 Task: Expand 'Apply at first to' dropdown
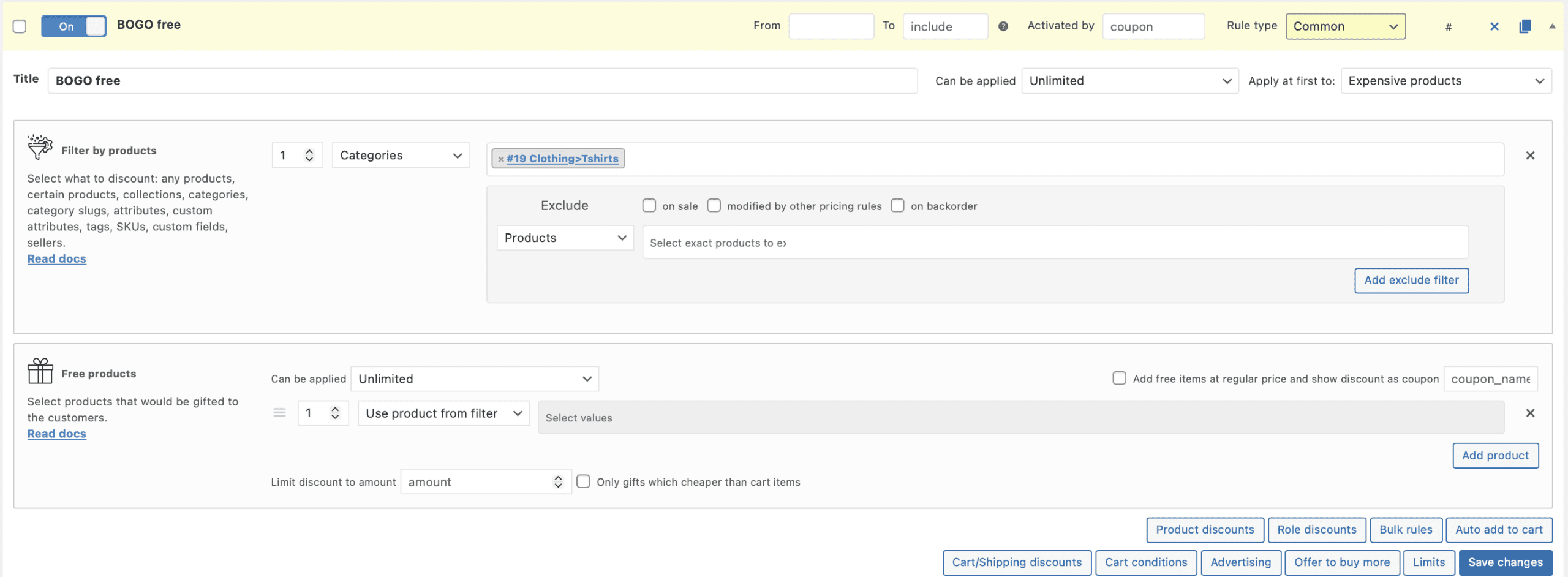coord(1445,81)
